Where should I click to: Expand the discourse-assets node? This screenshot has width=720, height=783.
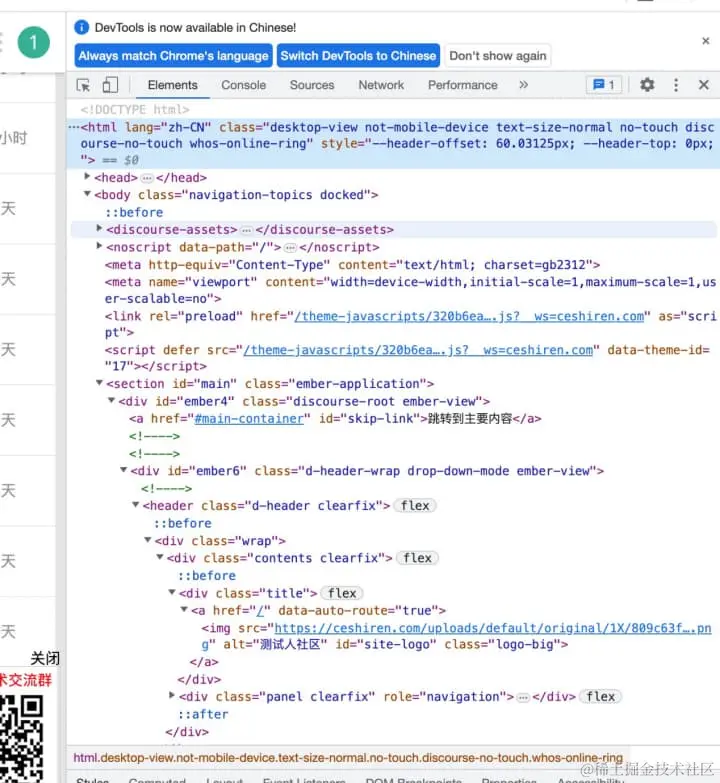pyautogui.click(x=99, y=228)
